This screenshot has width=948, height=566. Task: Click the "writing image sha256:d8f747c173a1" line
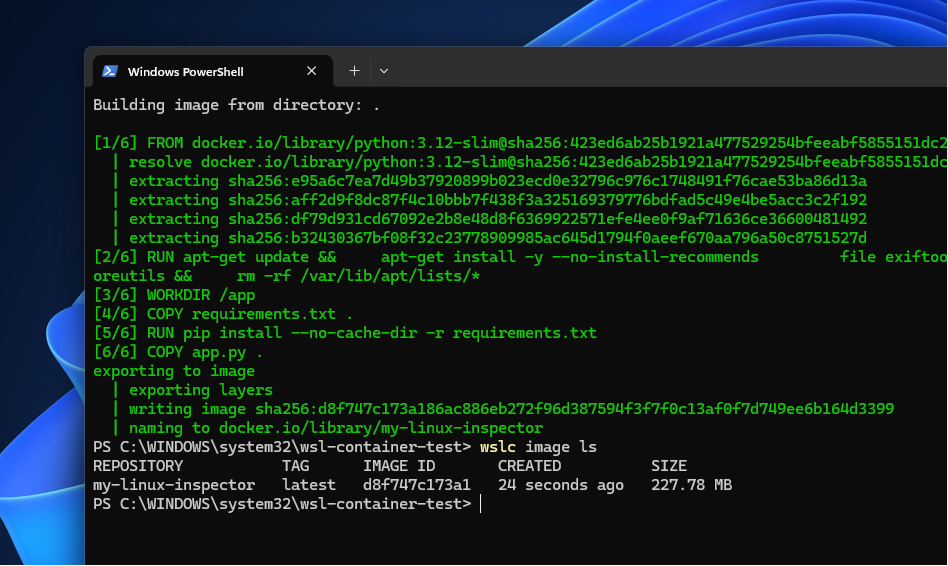point(511,409)
